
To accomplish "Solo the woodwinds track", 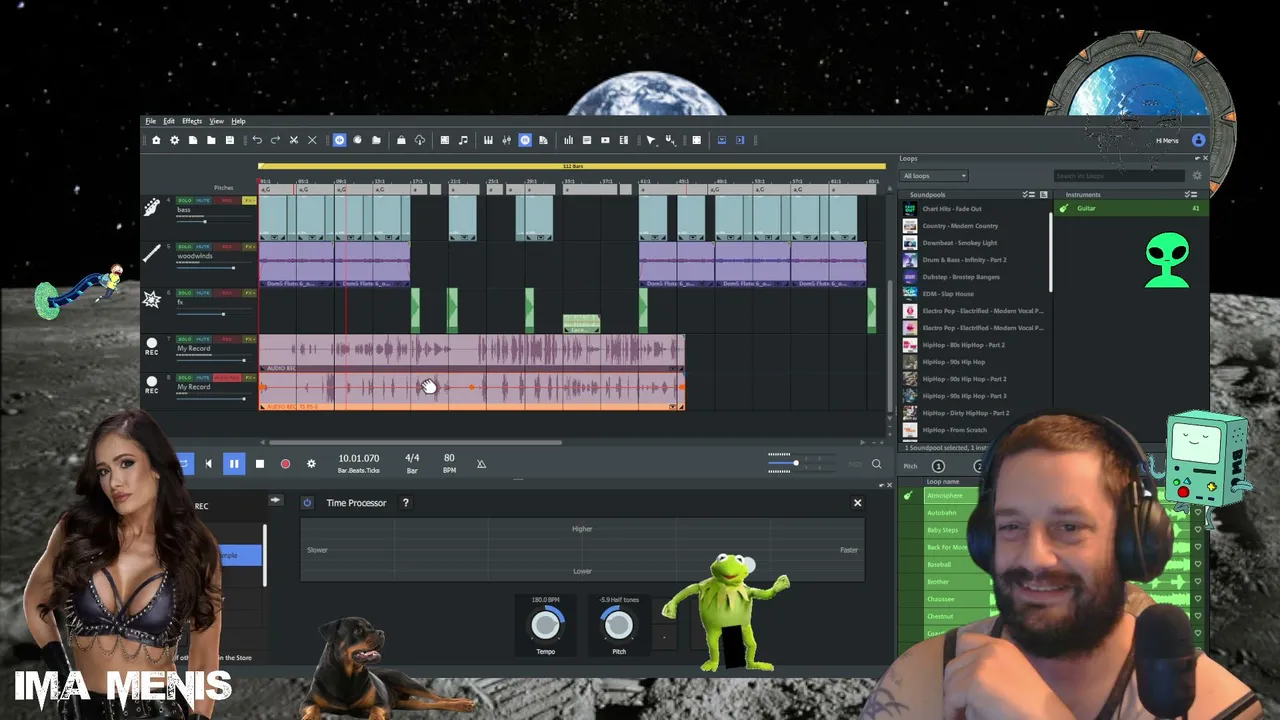I will coord(184,247).
